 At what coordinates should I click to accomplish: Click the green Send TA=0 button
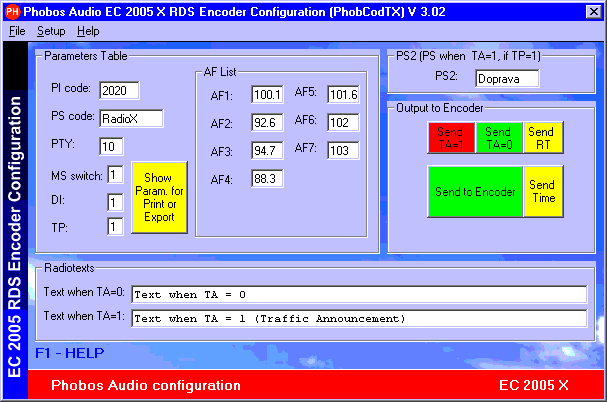[x=499, y=138]
